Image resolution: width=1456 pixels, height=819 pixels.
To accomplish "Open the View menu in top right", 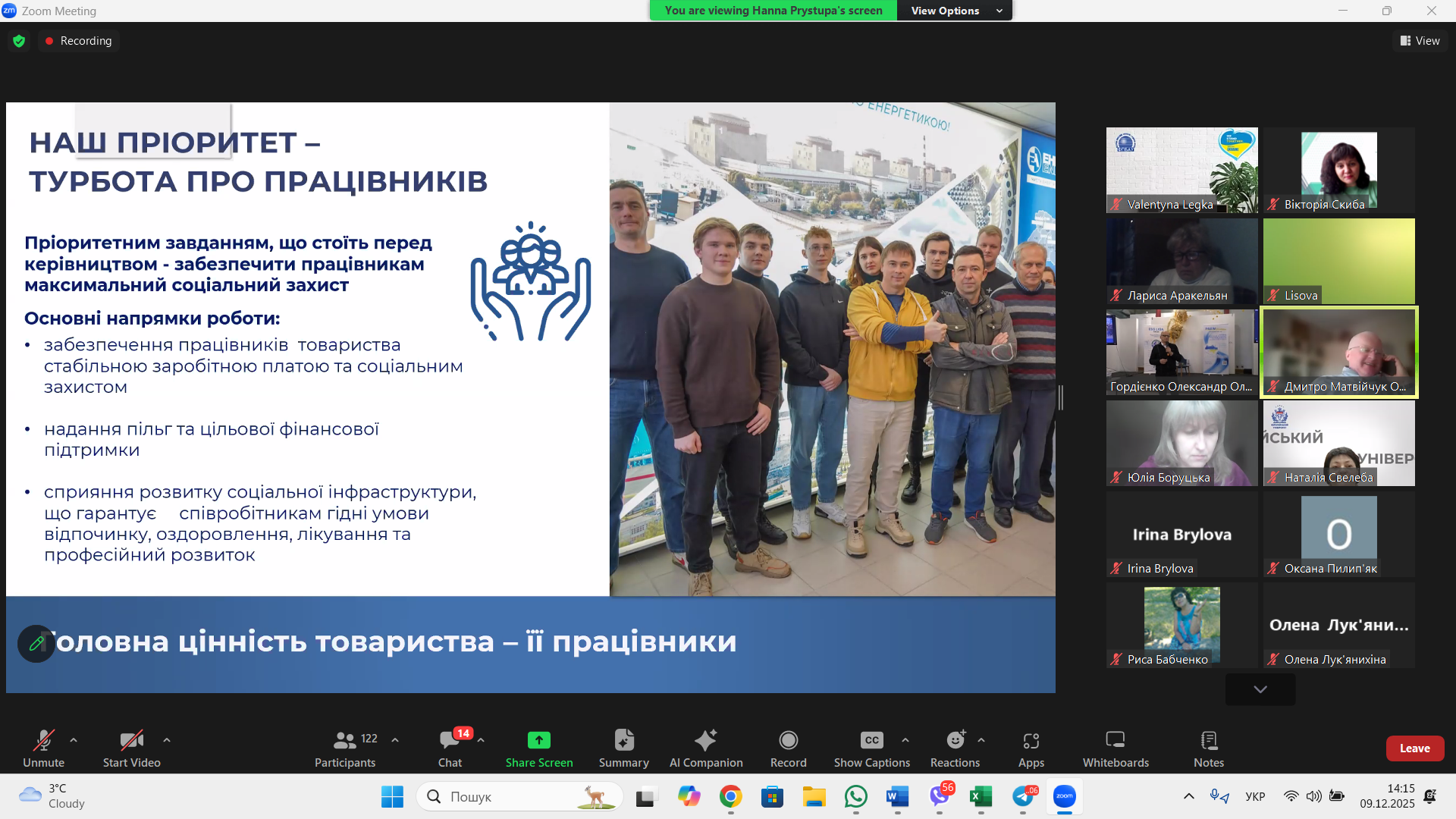I will [1420, 40].
